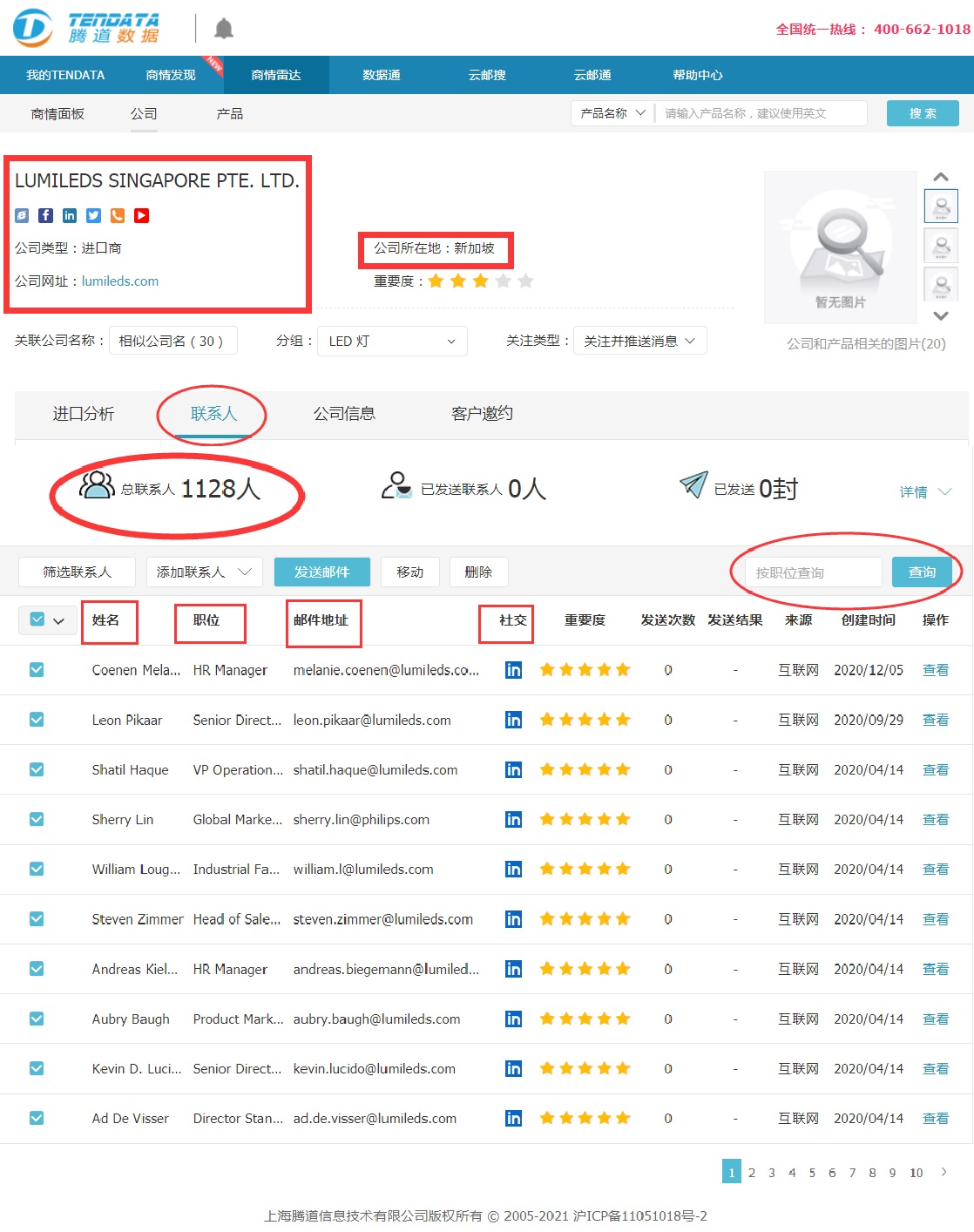Uncheck the Steven Zimmer row checkbox
974x1232 pixels.
click(37, 918)
